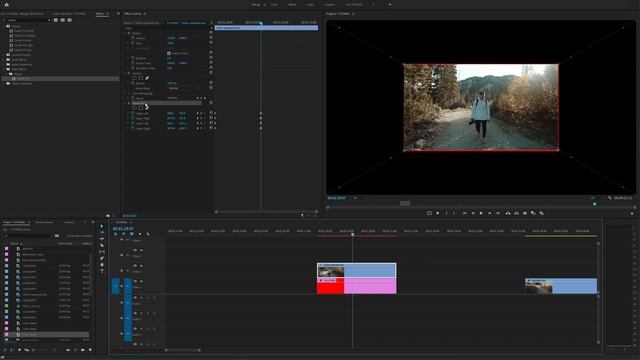Switch to the Effect Controls tab
The width and height of the screenshot is (640, 360).
(133, 14)
